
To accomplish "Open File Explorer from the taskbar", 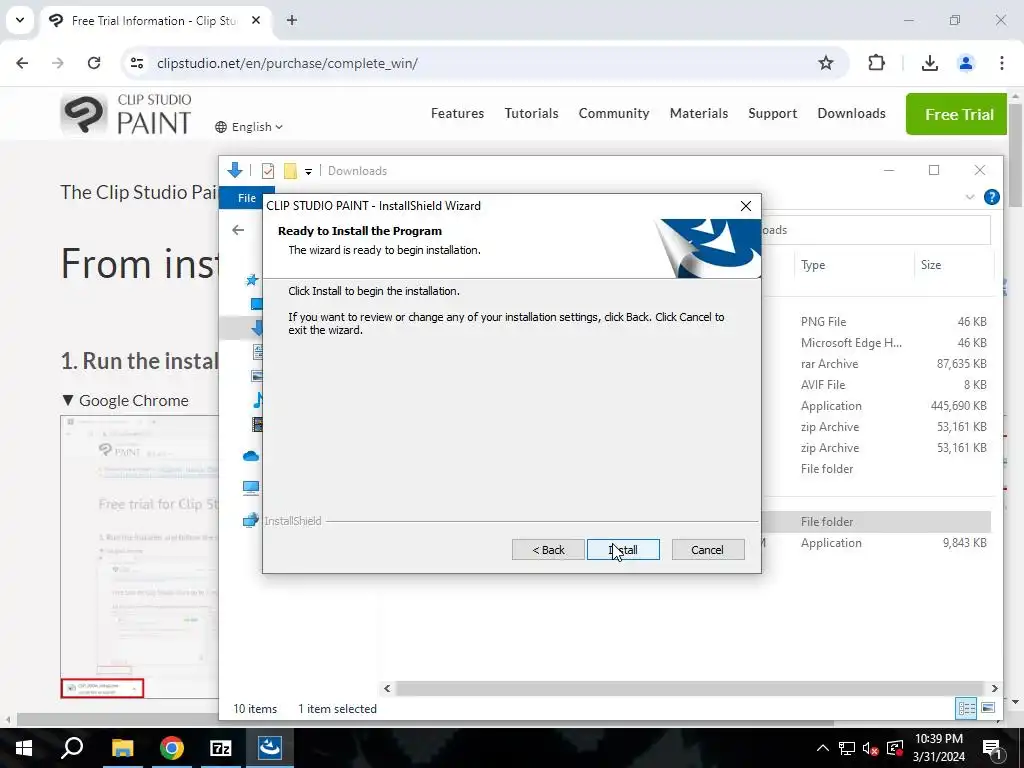I will tap(122, 748).
